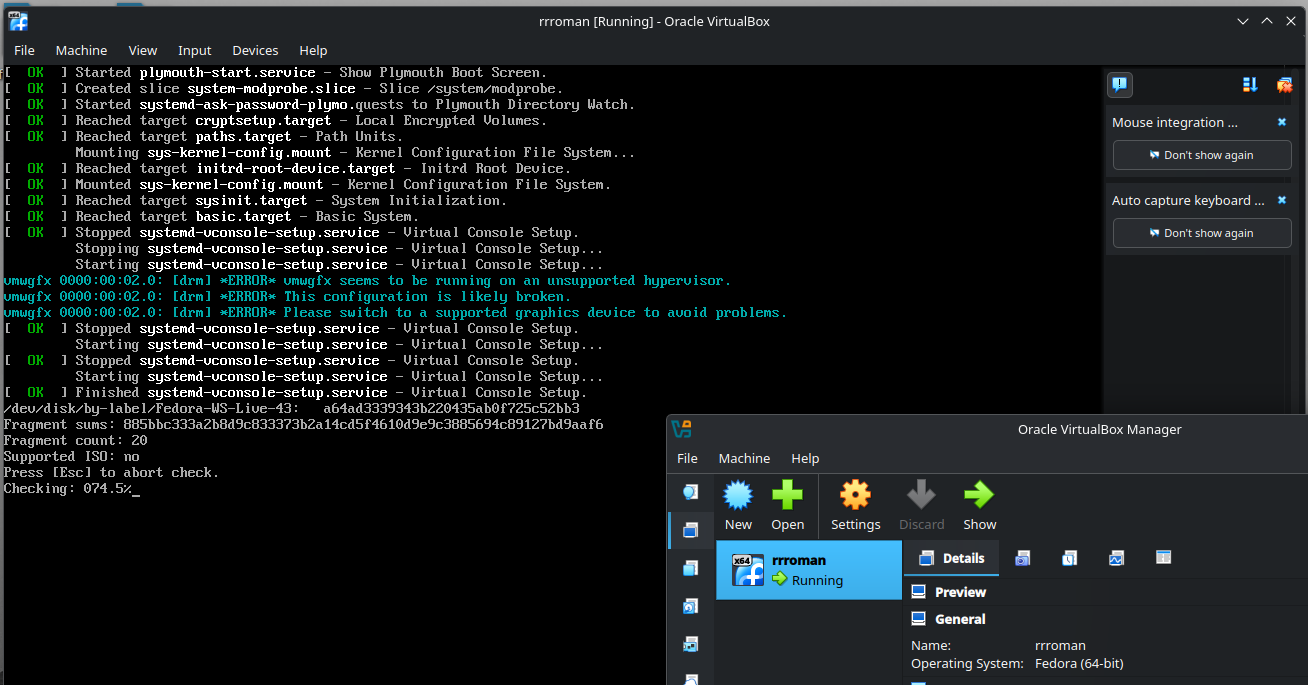This screenshot has width=1308, height=685.
Task: Open the Logs clock icon tab
Action: pyautogui.click(x=1069, y=558)
